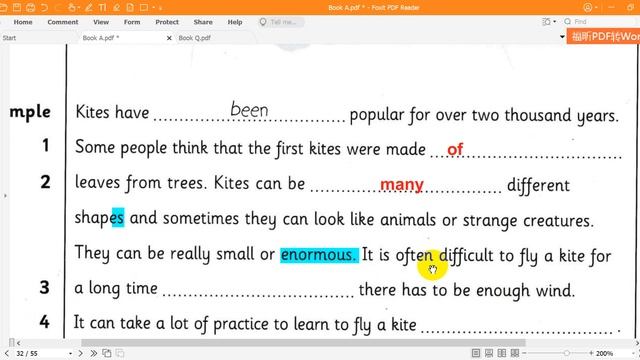Open the user account icon in title bar
The height and width of the screenshot is (360, 640).
click(x=588, y=7)
